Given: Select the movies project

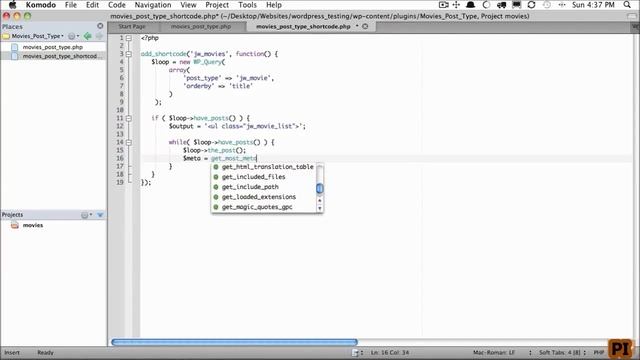Looking at the screenshot, I should coord(33,225).
